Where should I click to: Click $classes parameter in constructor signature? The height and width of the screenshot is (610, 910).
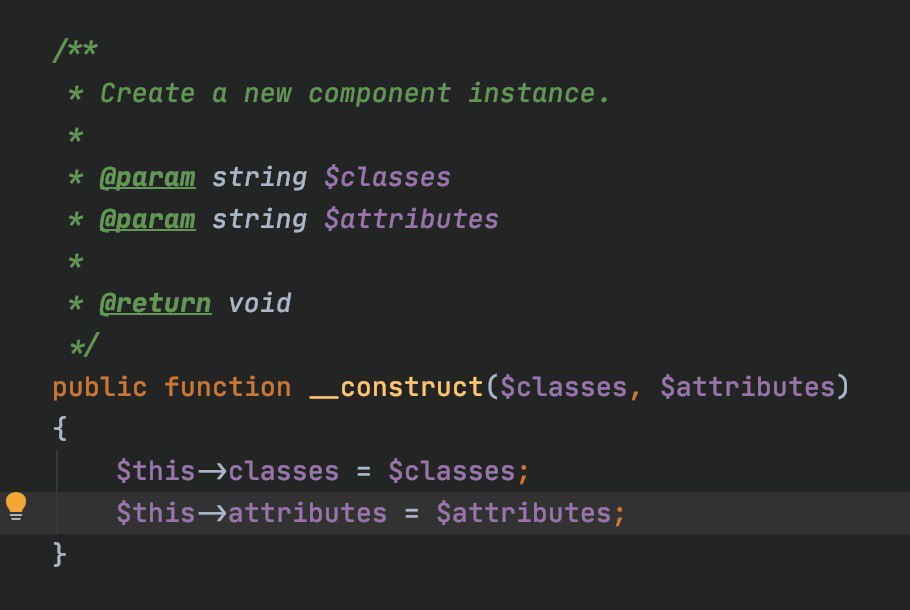pyautogui.click(x=564, y=387)
